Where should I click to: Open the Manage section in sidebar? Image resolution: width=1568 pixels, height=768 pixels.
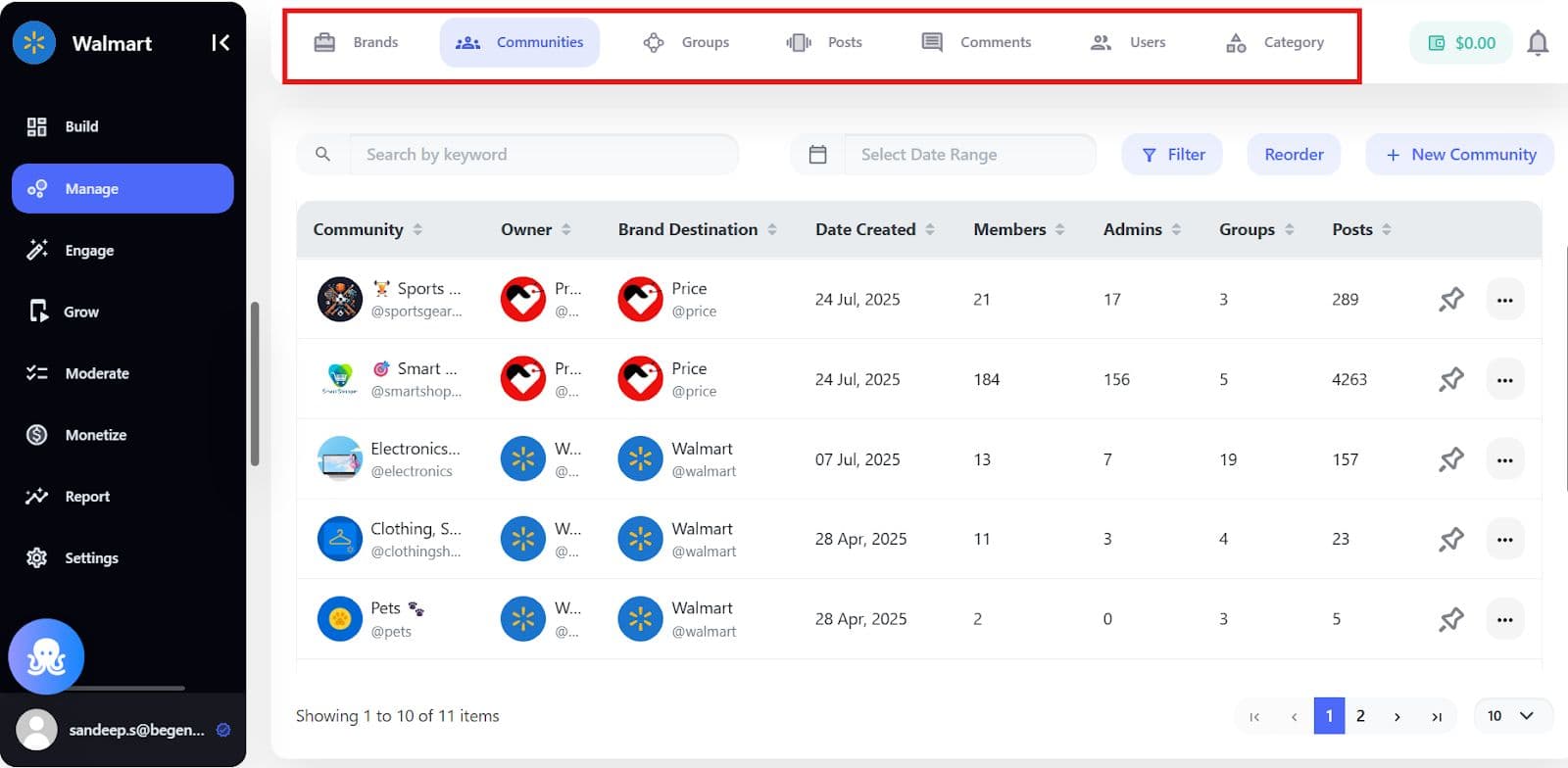tap(122, 188)
